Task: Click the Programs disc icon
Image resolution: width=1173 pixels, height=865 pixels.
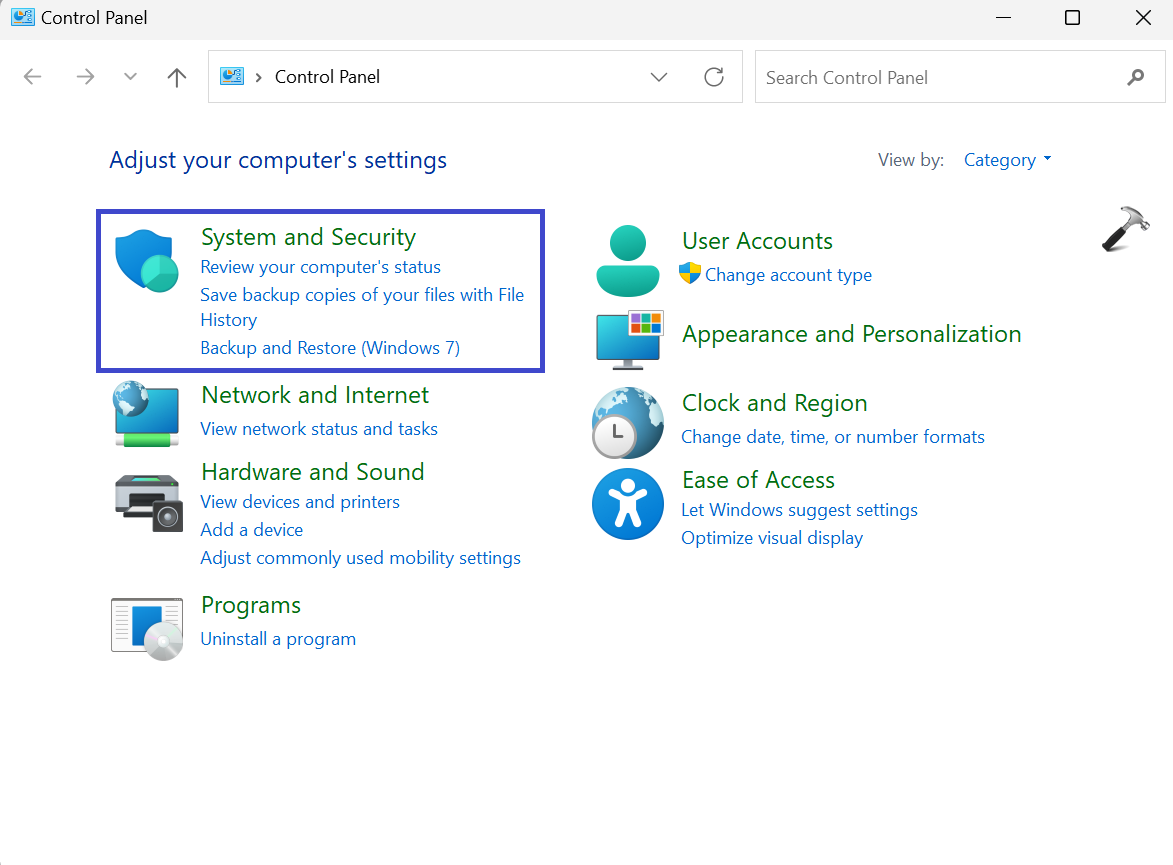Action: (146, 629)
